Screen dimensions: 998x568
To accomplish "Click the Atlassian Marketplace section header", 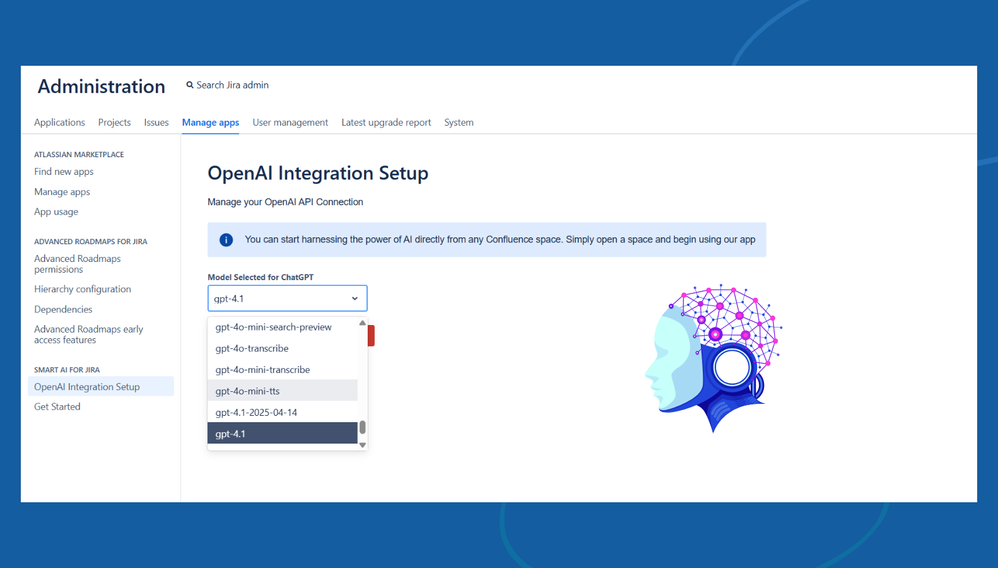I will point(79,154).
